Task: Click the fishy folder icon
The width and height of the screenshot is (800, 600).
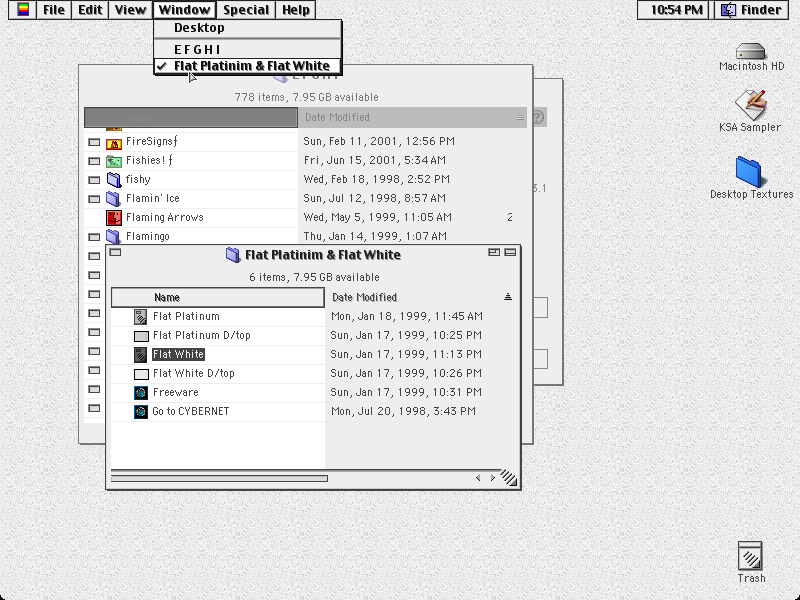Action: [x=114, y=180]
